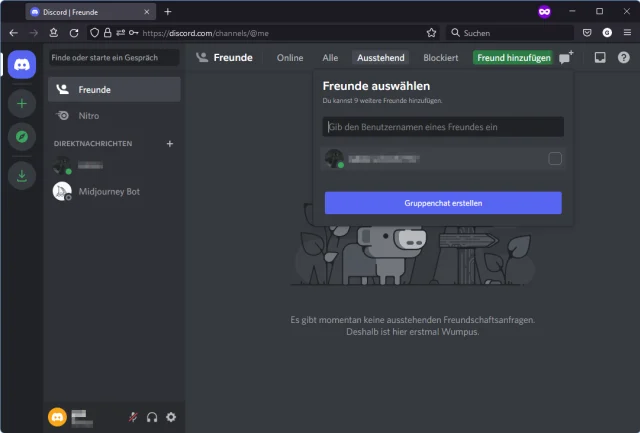This screenshot has height=433, width=640.
Task: Select Nitro in the sidebar
Action: [89, 116]
